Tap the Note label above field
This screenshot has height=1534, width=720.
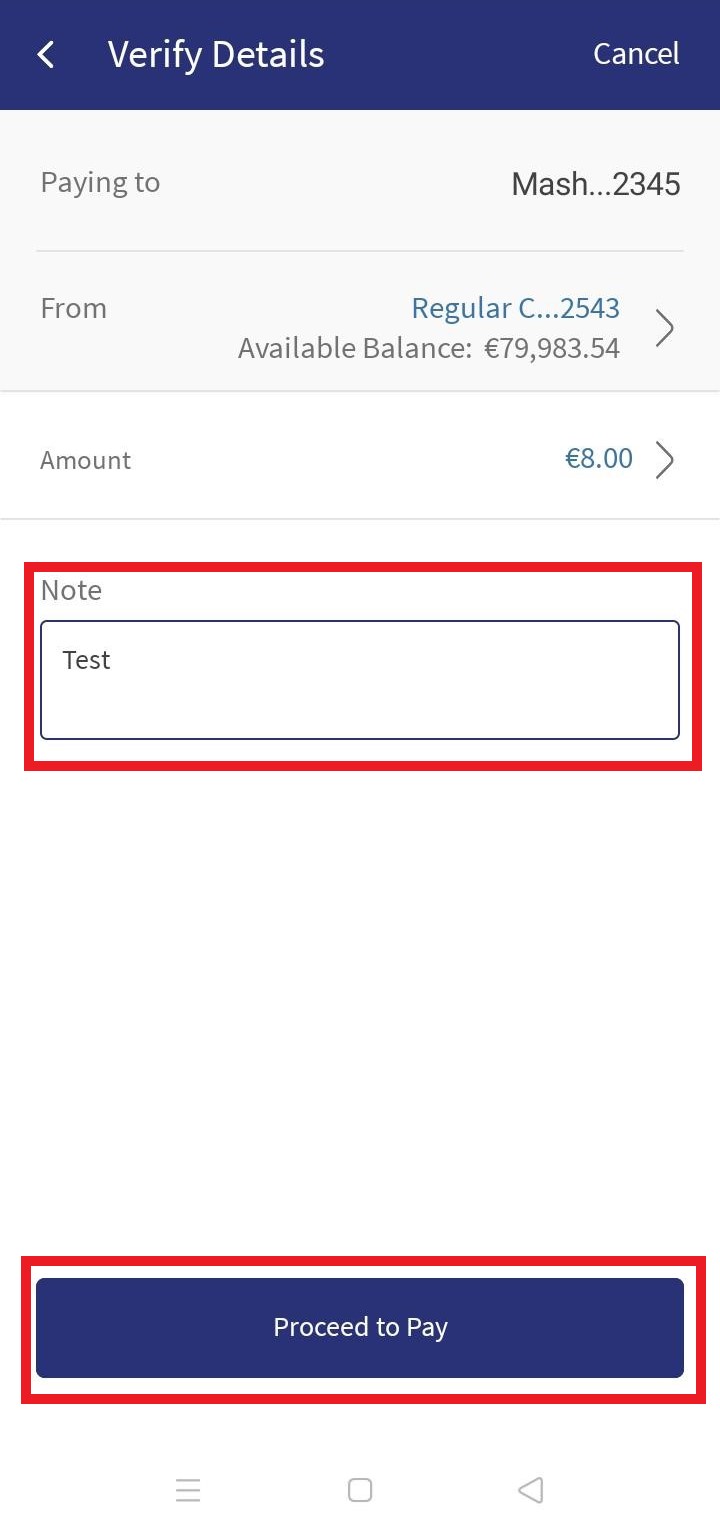pos(71,590)
